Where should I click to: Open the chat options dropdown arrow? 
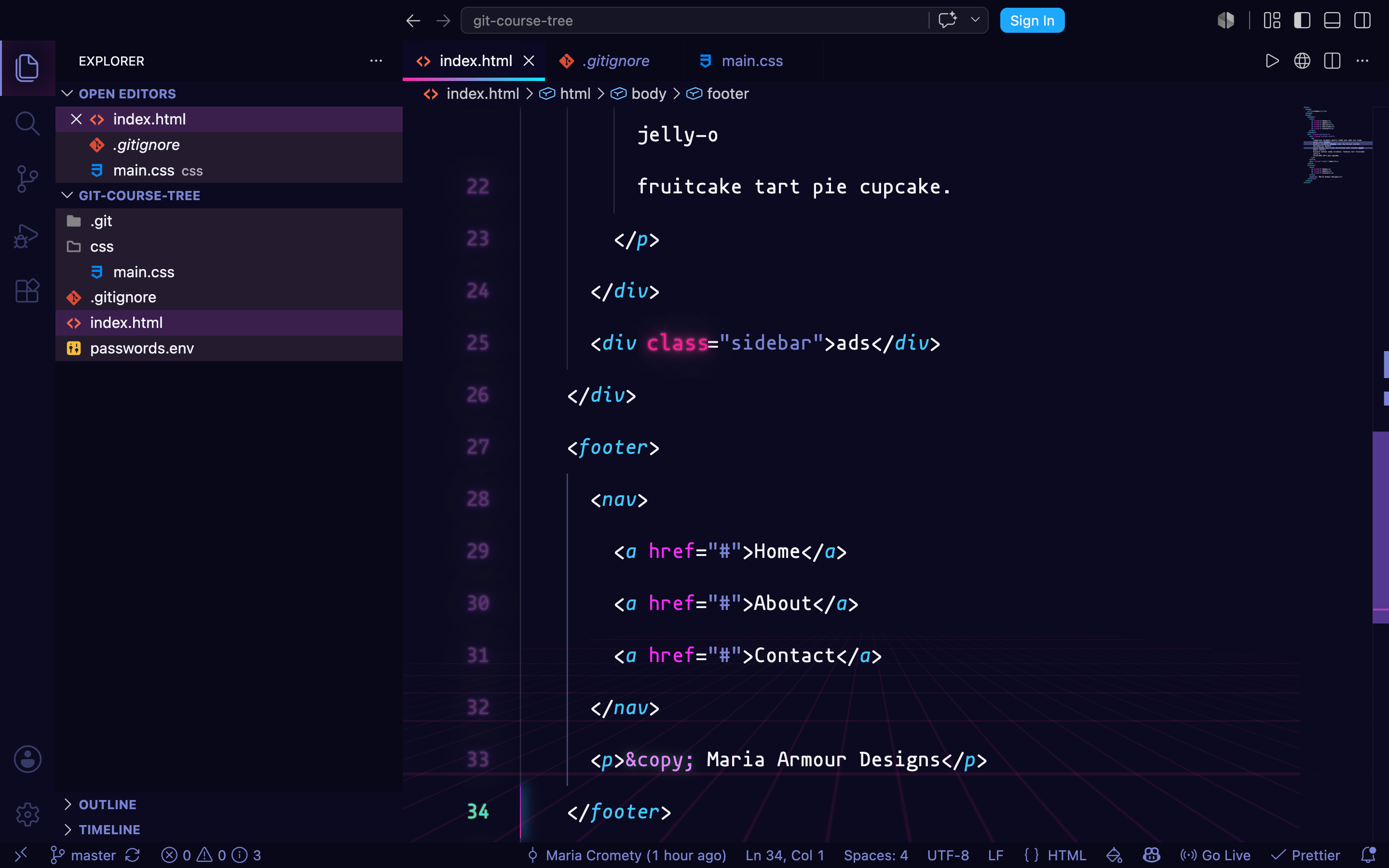pyautogui.click(x=975, y=20)
